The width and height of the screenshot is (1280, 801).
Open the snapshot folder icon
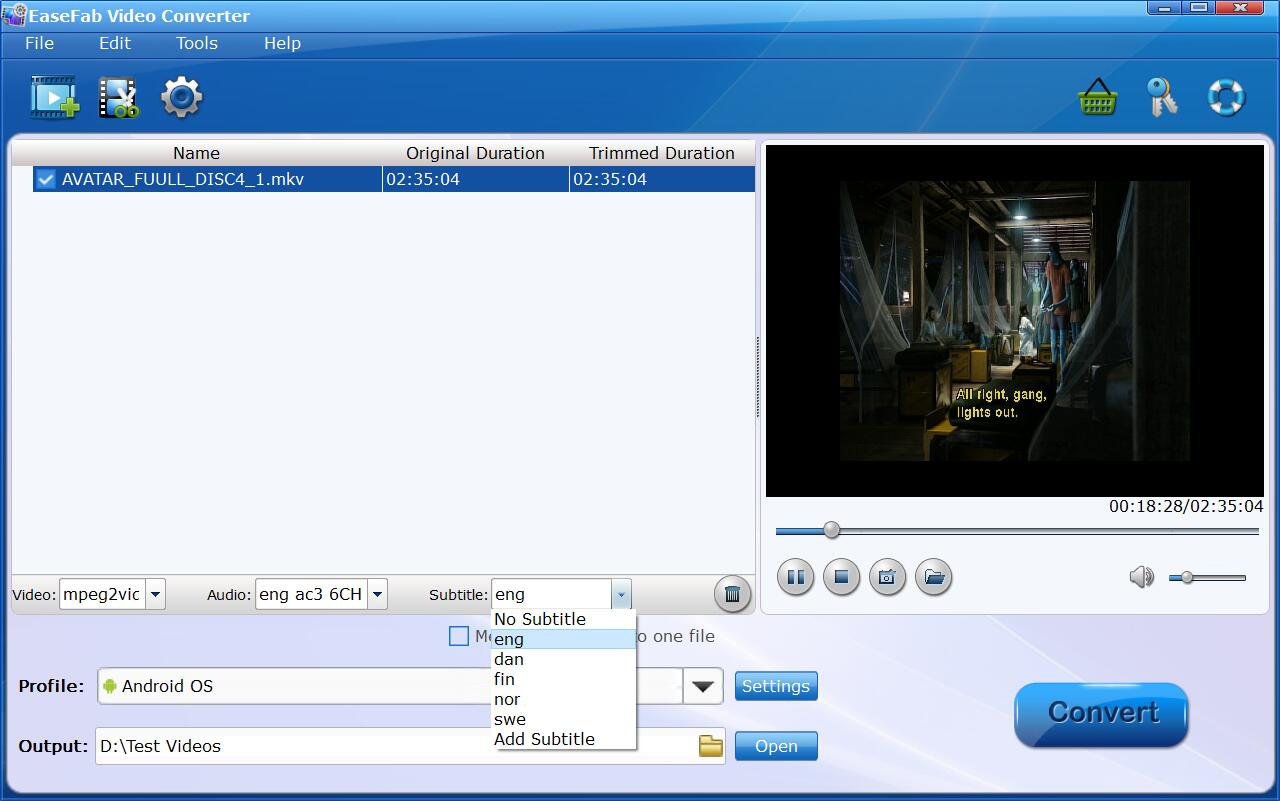pos(933,577)
